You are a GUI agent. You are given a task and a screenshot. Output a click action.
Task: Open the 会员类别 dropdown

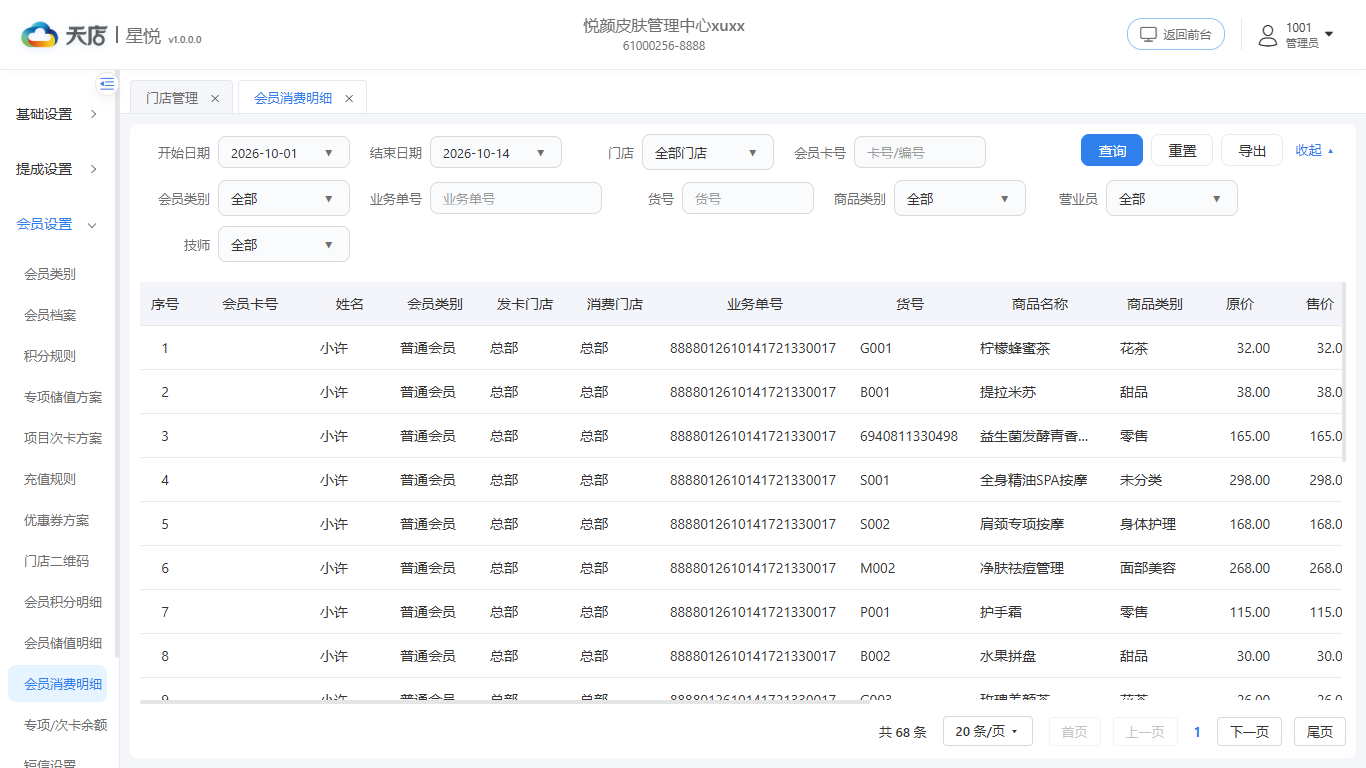pos(284,199)
